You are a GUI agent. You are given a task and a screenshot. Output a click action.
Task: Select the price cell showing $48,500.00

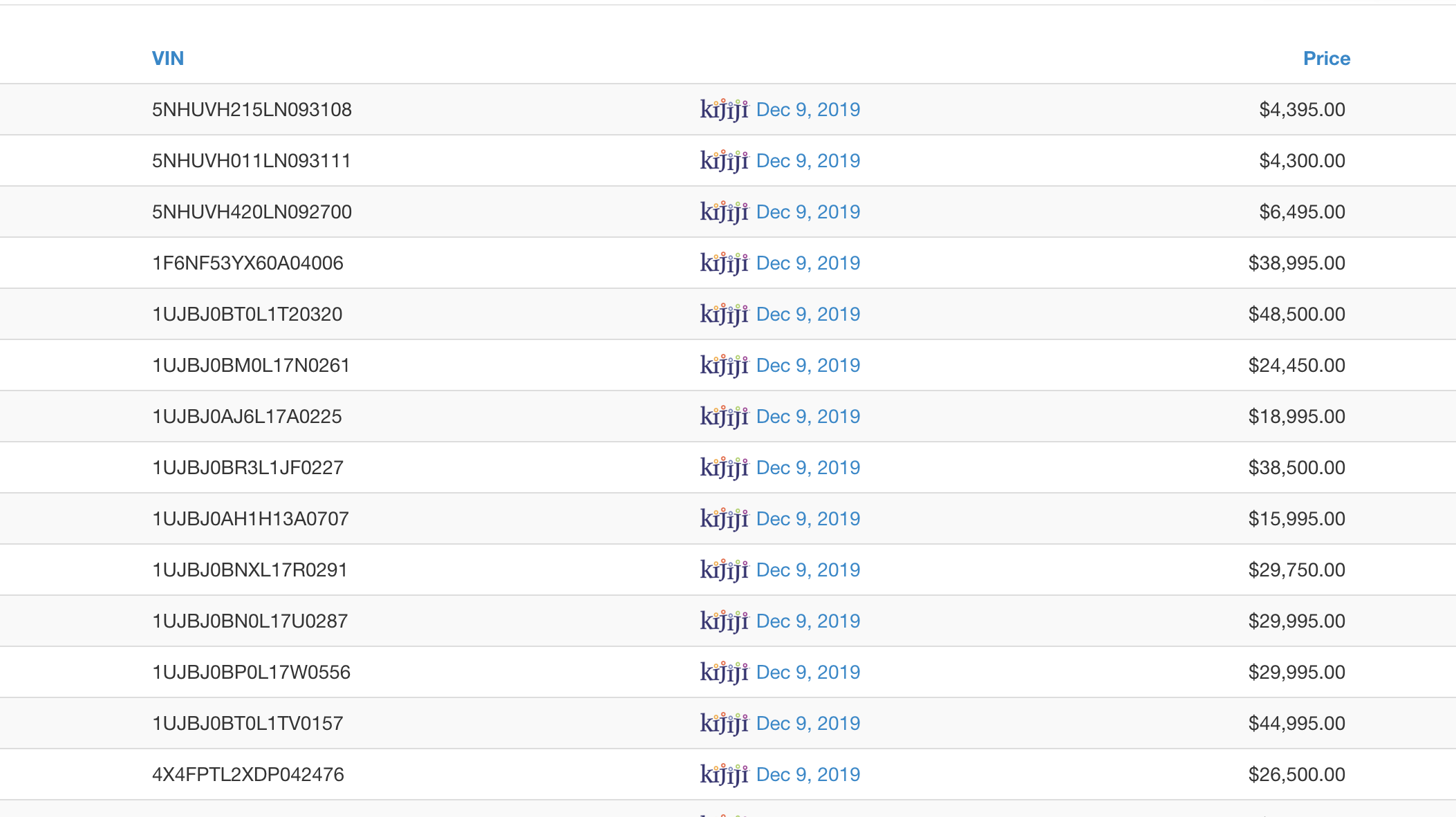tap(1296, 314)
